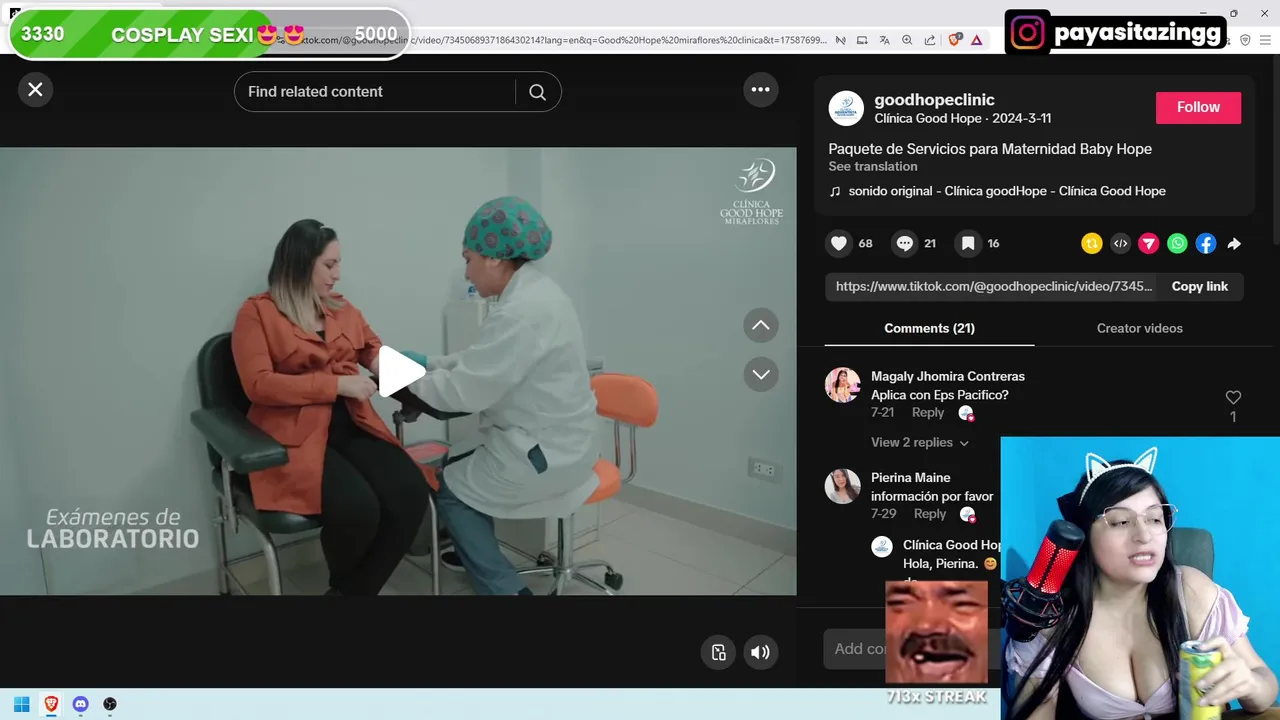The height and width of the screenshot is (720, 1280).
Task: Click Pierina Maine commenter name
Action: point(911,478)
